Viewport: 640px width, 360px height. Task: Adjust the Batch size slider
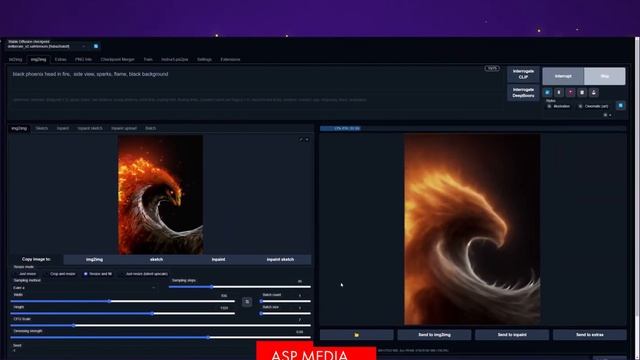coord(285,313)
